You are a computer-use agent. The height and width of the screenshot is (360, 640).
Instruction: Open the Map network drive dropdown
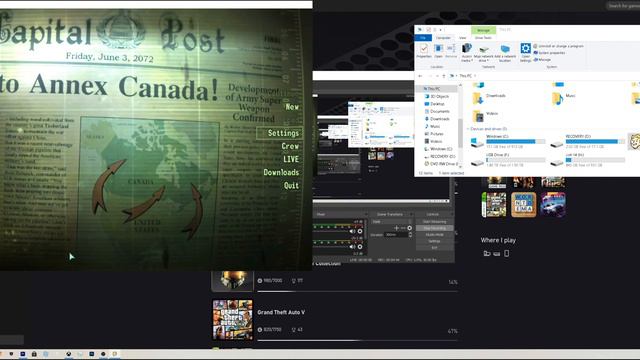point(484,53)
